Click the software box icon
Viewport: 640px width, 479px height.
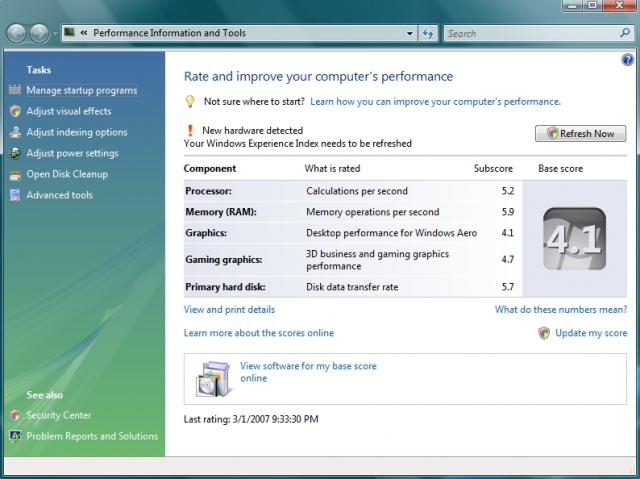click(213, 379)
